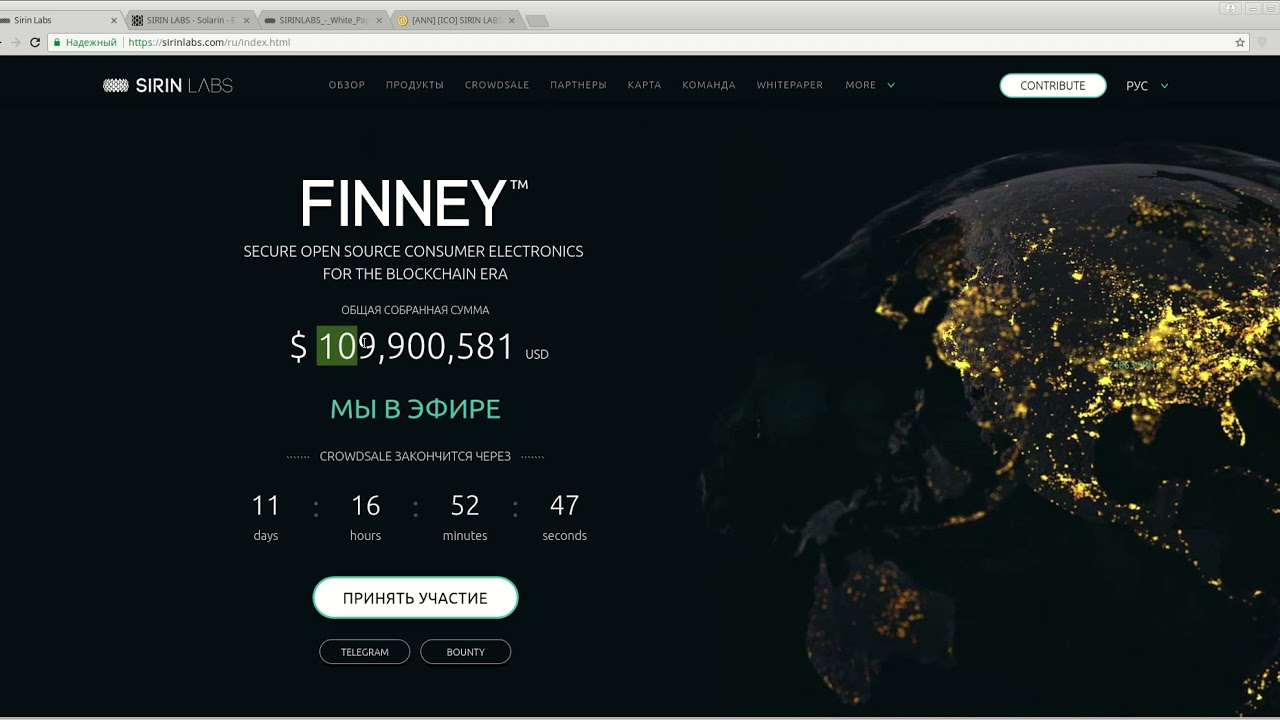Switch to the SIRIN LABS - Solarin tab
Screen dimensions: 1280x720
(190, 20)
